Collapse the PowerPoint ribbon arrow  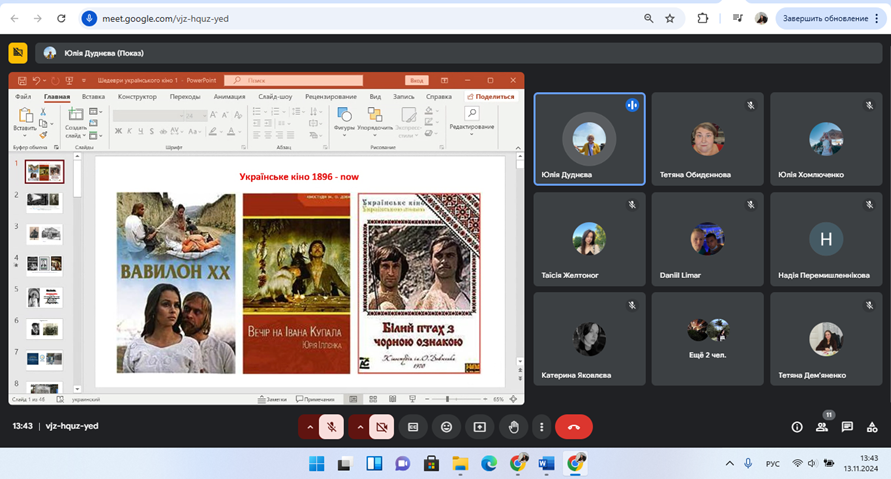[x=518, y=148]
